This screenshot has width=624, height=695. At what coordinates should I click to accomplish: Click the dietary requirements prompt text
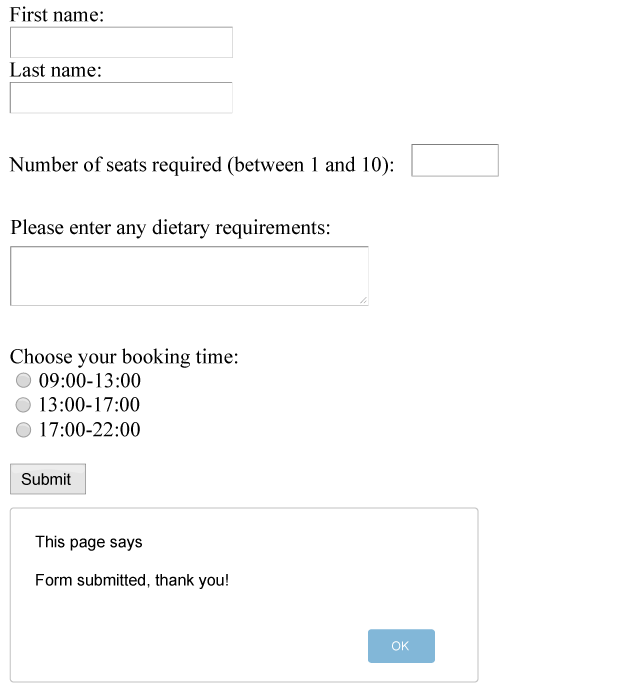[x=170, y=228]
